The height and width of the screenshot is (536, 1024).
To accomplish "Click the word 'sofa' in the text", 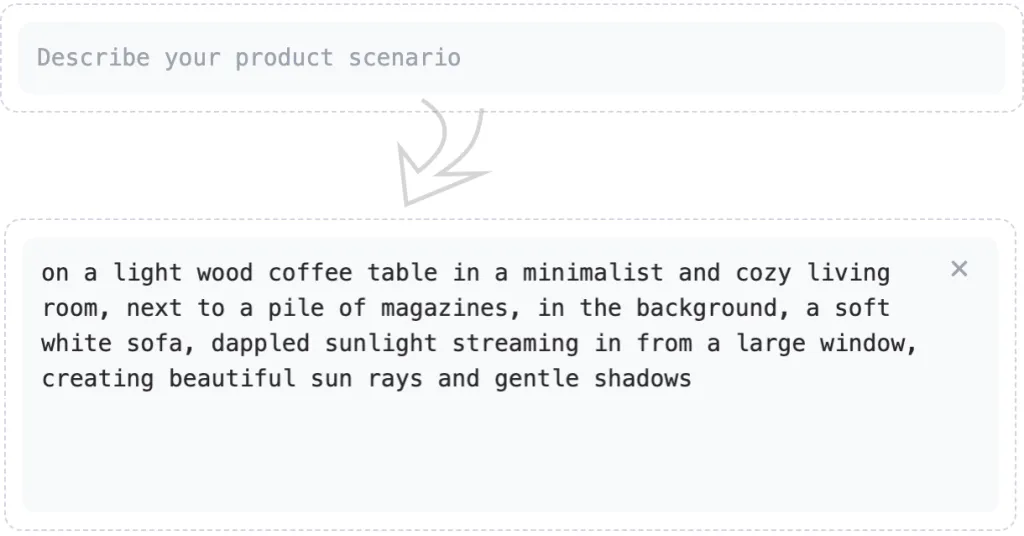I will pyautogui.click(x=154, y=344).
